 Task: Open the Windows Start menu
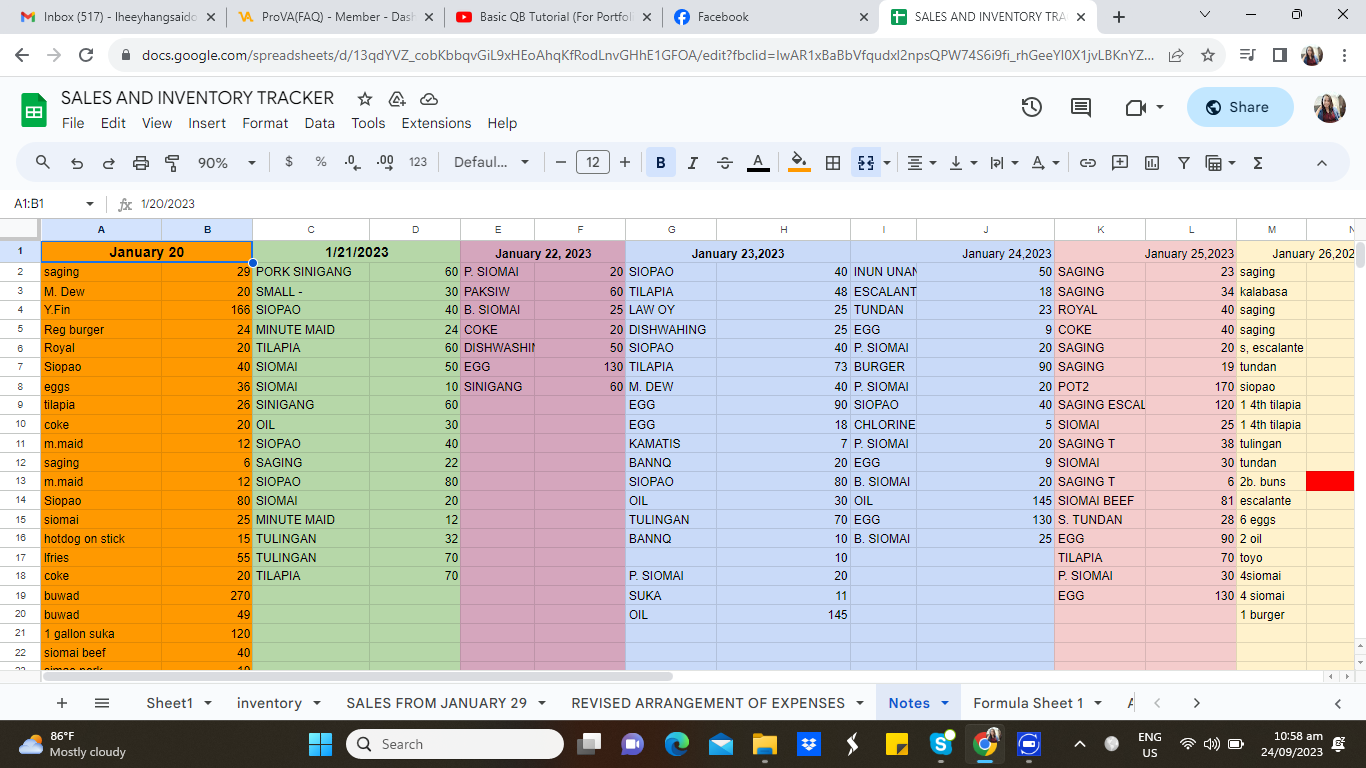point(320,744)
